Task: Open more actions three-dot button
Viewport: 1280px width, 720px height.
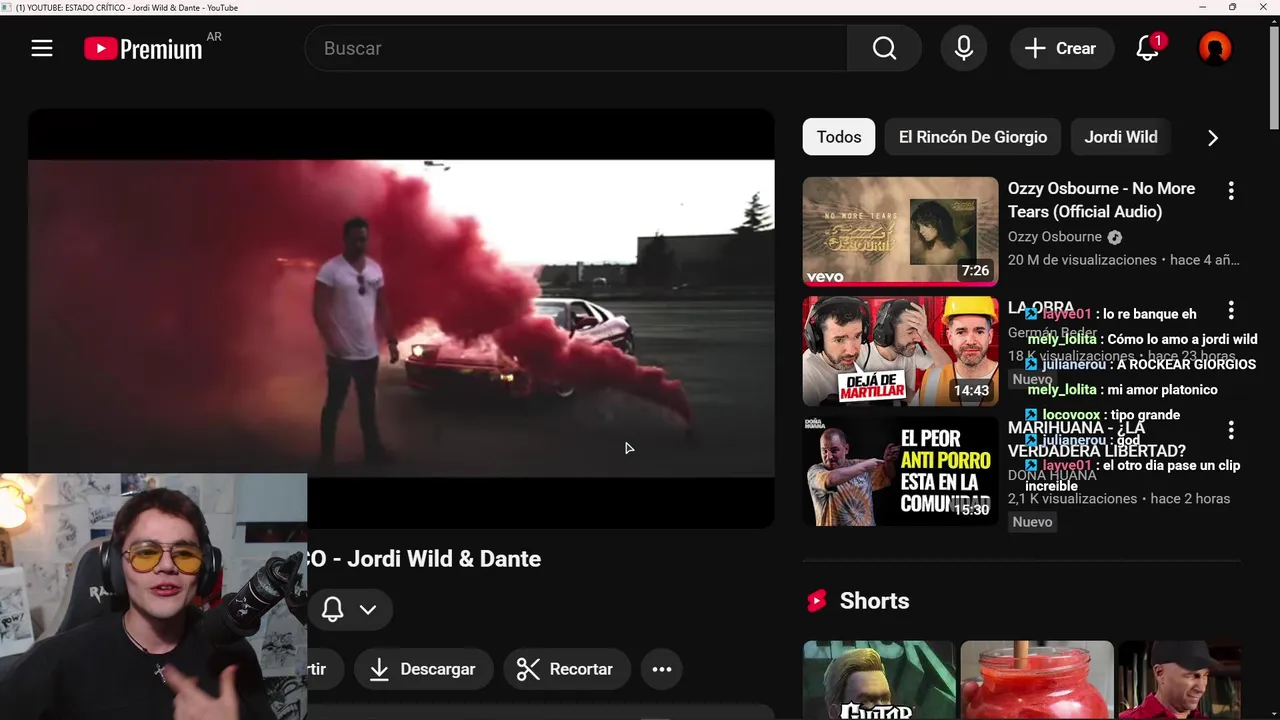Action: pyautogui.click(x=662, y=669)
